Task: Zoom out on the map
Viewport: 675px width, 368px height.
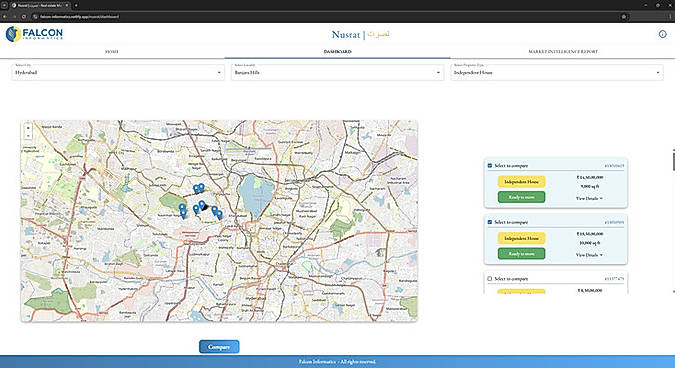Action: pyautogui.click(x=28, y=136)
